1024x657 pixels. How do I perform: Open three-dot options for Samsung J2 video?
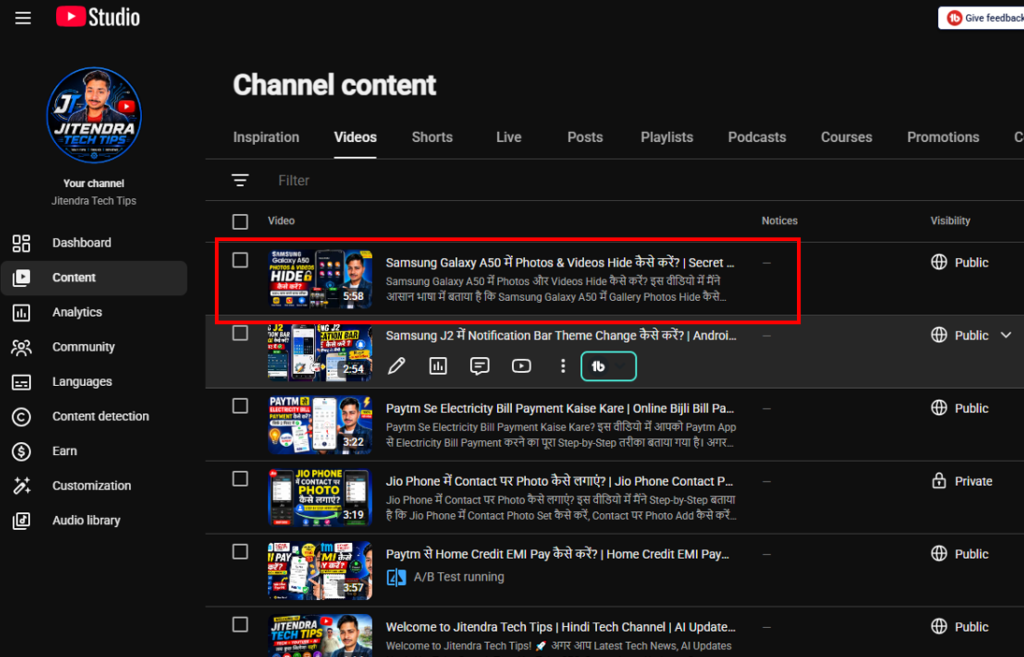[x=563, y=366]
